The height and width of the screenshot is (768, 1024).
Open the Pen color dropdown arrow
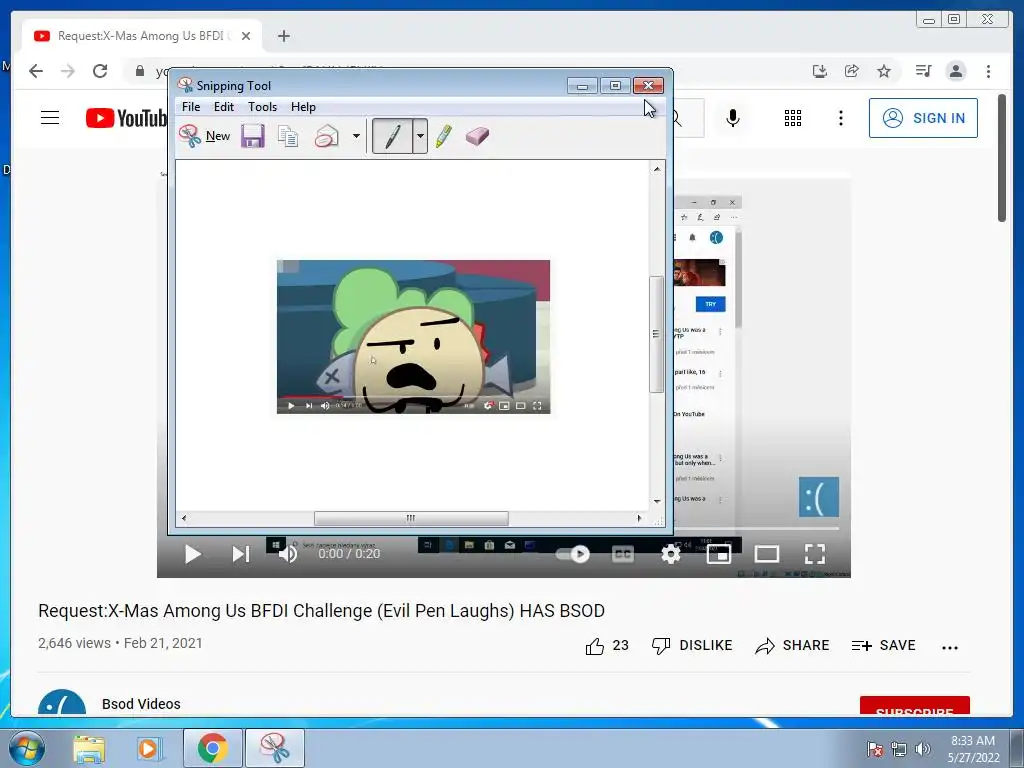point(420,136)
